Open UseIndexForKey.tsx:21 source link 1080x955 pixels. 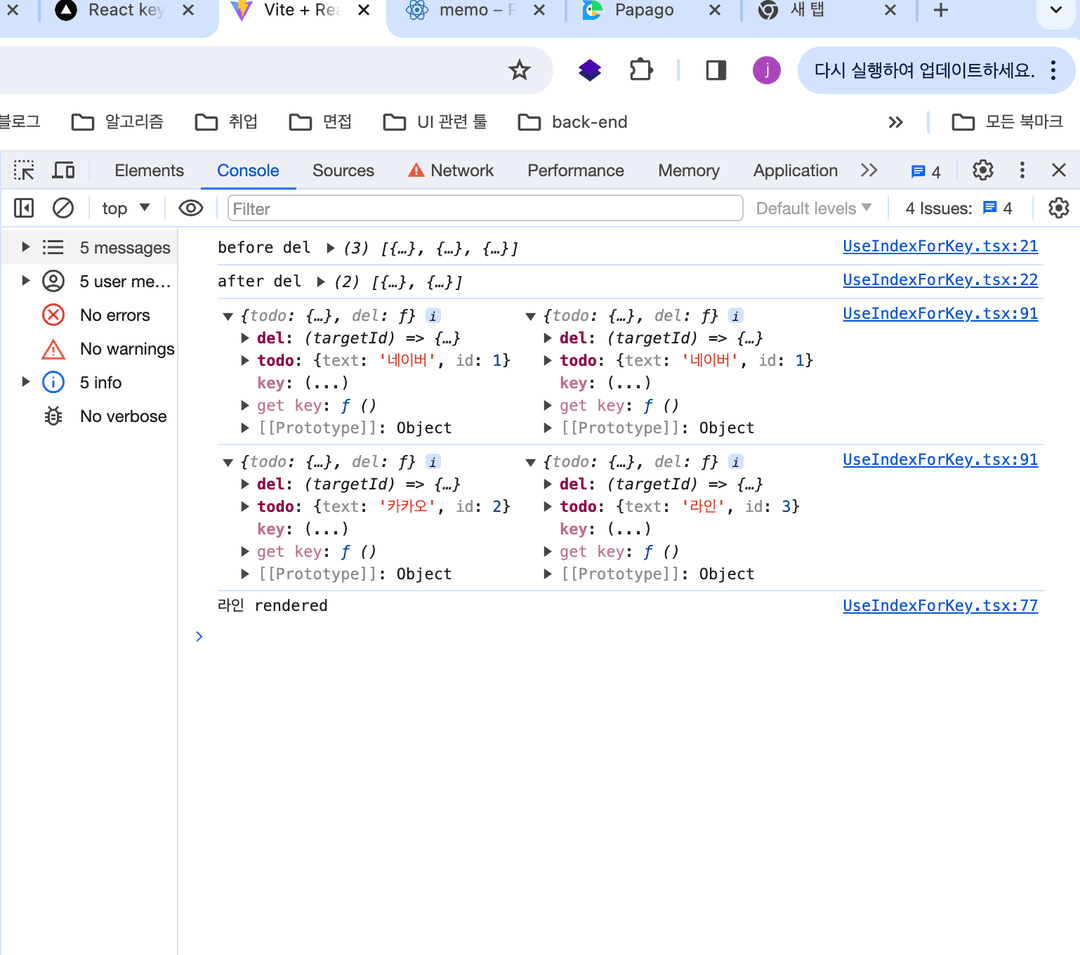tap(940, 246)
